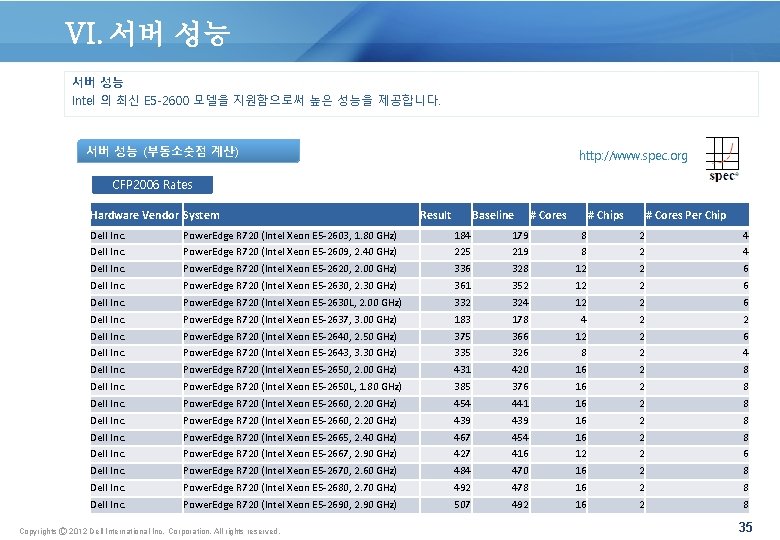Select the Baseline column header
The width and height of the screenshot is (780, 540).
pyautogui.click(x=500, y=215)
